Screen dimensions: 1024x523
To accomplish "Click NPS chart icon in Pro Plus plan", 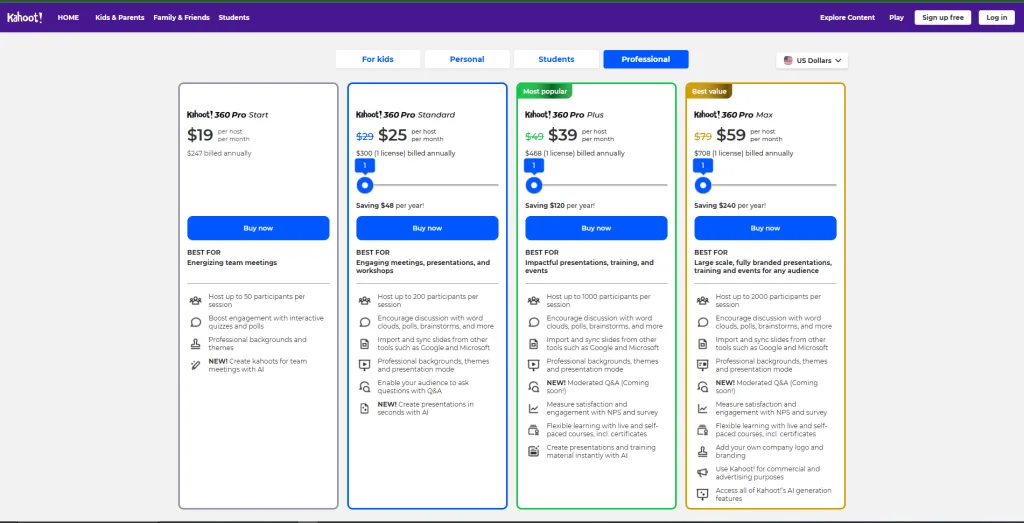I will click(x=534, y=408).
